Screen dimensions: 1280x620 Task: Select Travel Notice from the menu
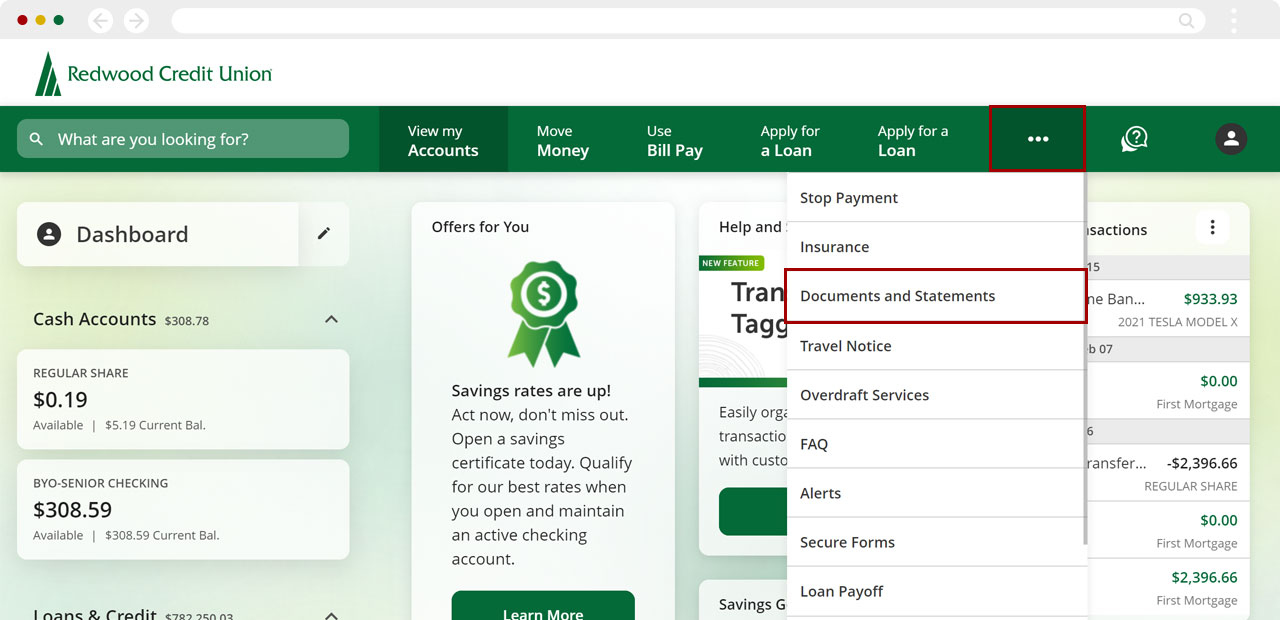(x=935, y=346)
